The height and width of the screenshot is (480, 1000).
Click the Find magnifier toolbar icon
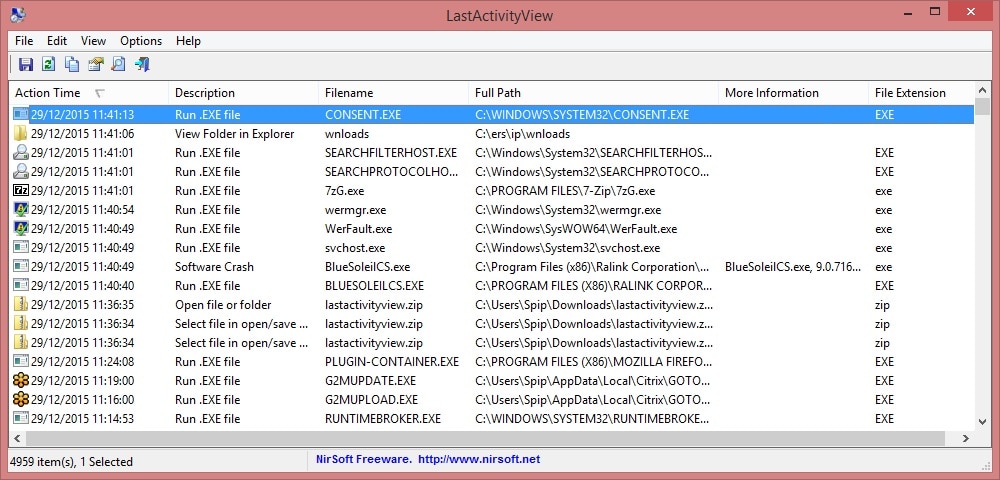coord(119,65)
